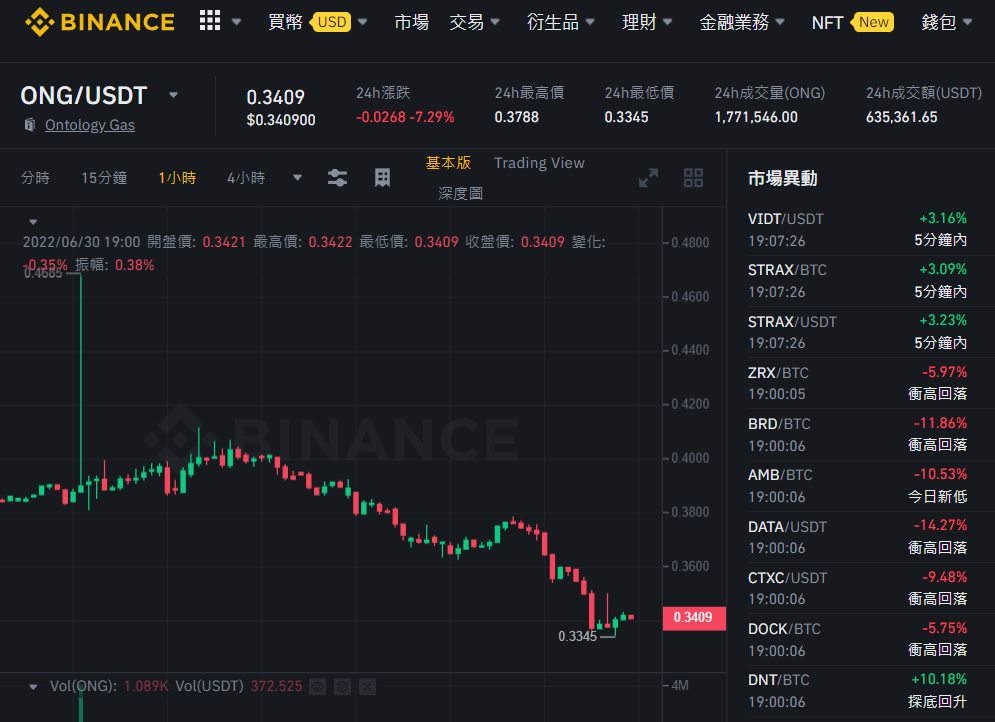Open 衍生品 menu dropdown
The width and height of the screenshot is (995, 722).
[x=560, y=22]
